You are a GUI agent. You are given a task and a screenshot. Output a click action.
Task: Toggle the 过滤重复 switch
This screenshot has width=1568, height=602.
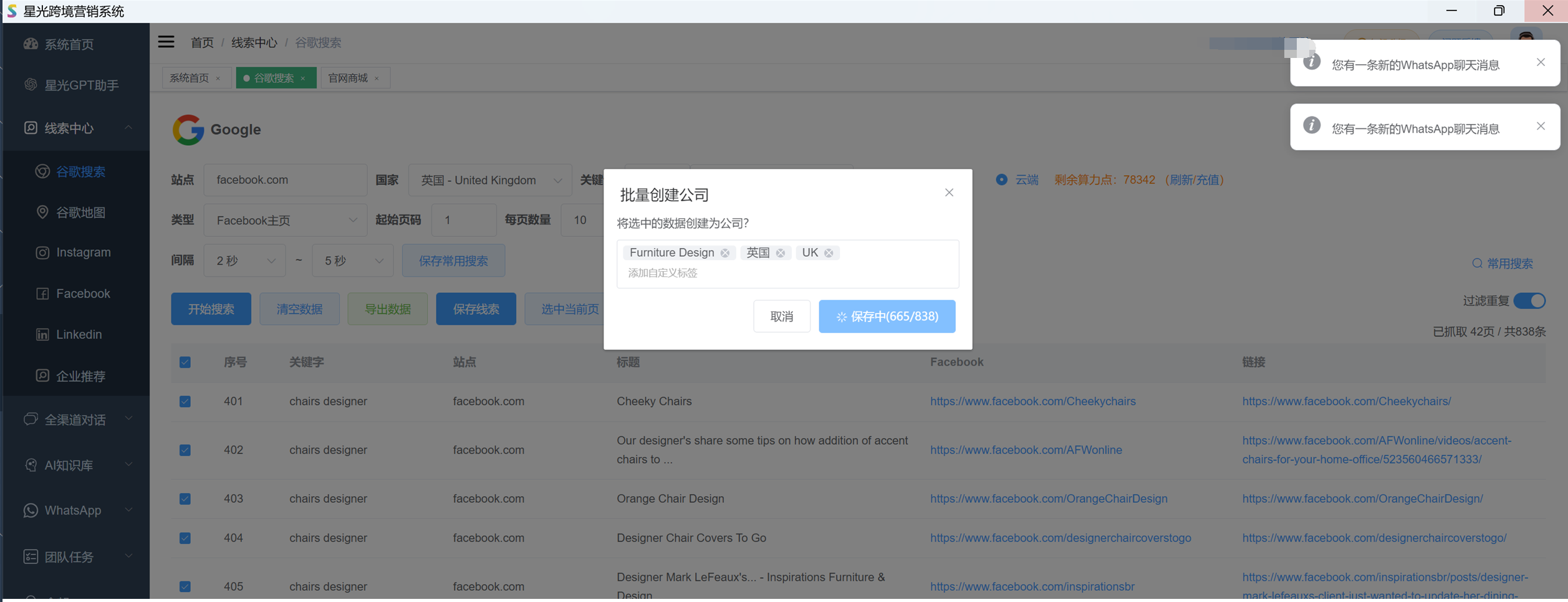click(x=1530, y=301)
